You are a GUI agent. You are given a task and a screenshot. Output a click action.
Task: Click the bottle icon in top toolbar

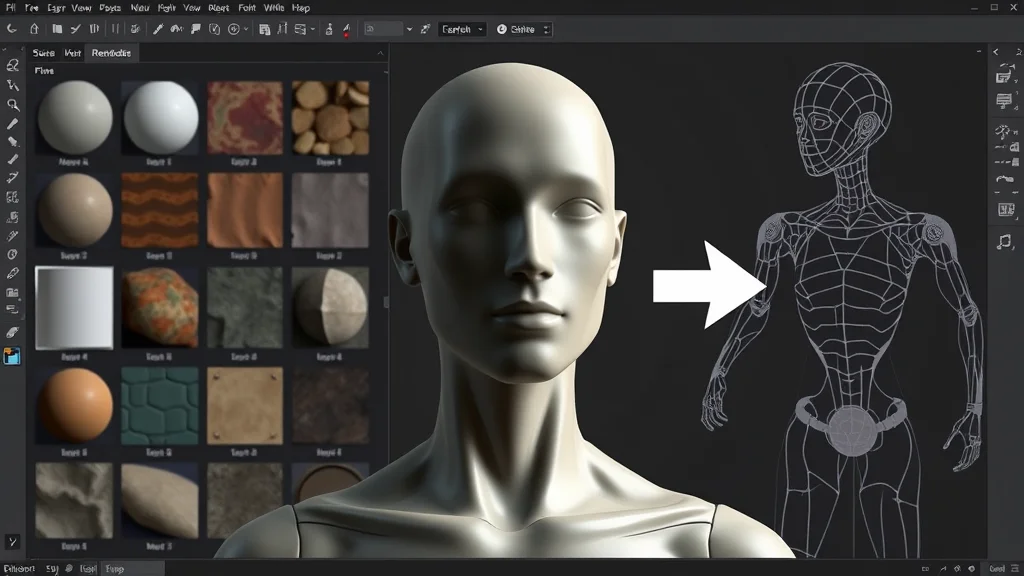click(328, 29)
